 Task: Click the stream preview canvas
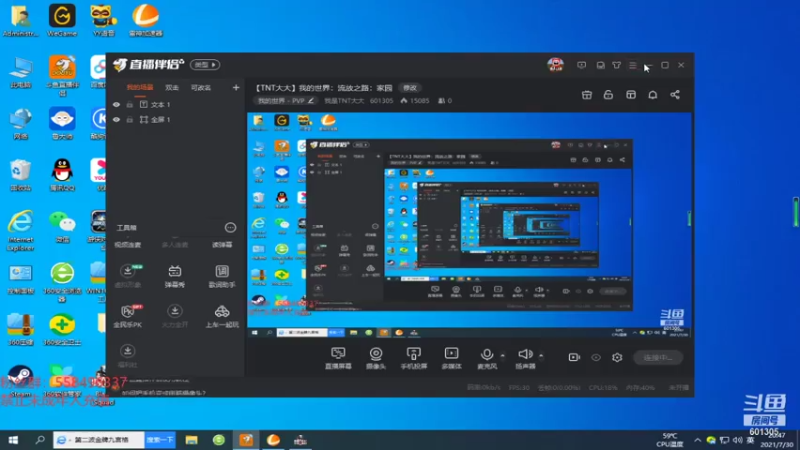[469, 226]
